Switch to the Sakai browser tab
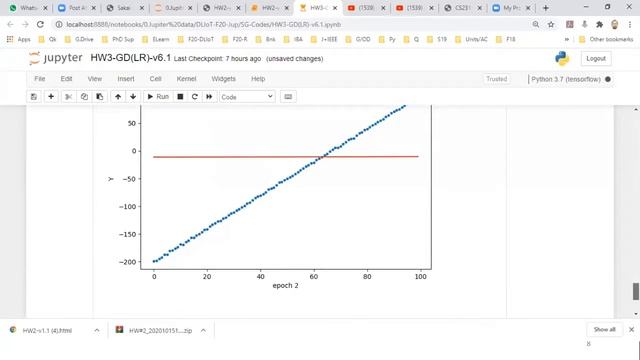Screen dimensions: 640x360 click(x=124, y=8)
